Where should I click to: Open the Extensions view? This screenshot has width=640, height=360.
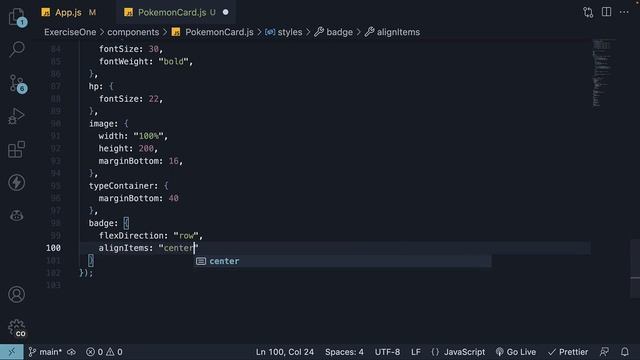click(x=17, y=149)
